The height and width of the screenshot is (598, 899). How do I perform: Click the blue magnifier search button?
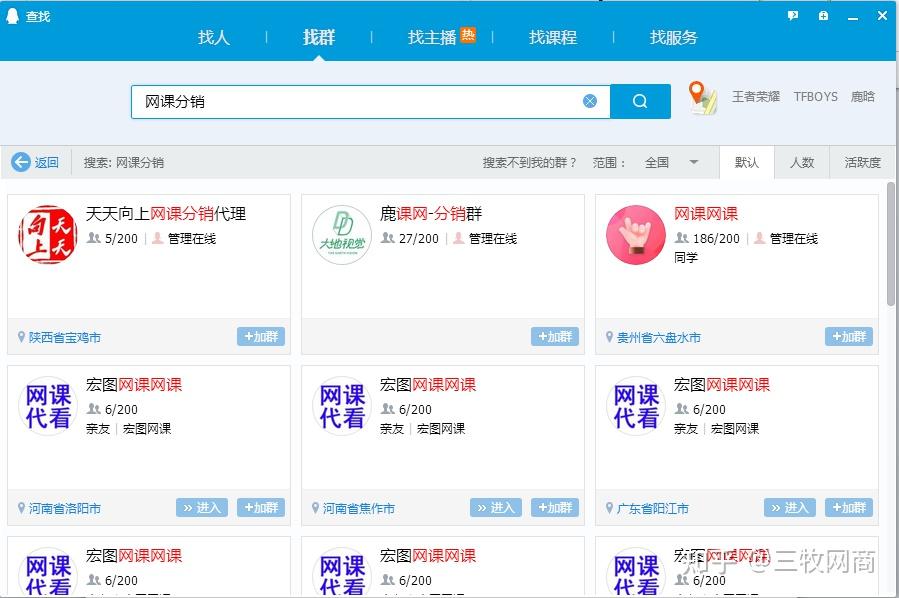point(640,101)
